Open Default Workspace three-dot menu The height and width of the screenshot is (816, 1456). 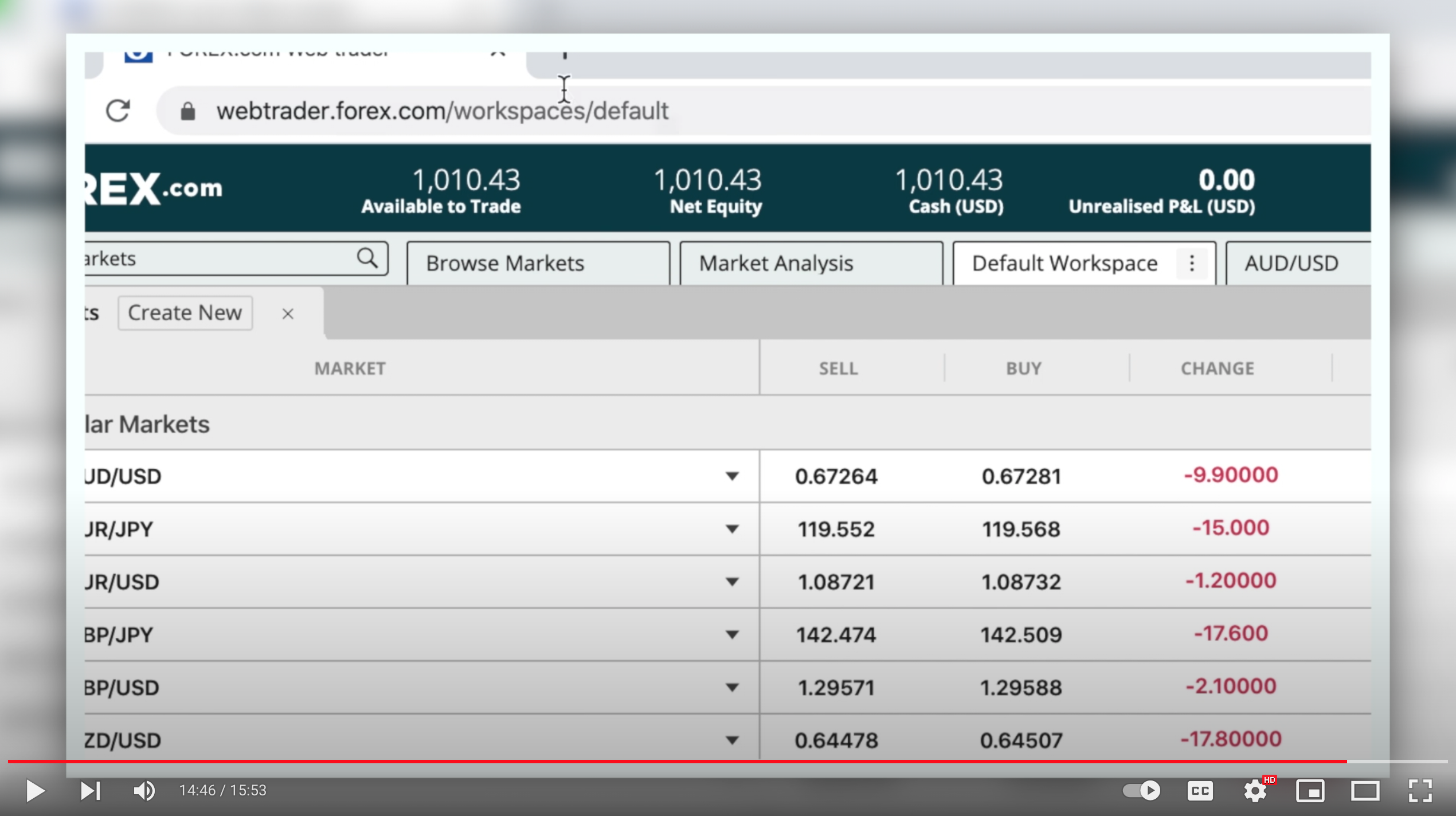[1192, 264]
